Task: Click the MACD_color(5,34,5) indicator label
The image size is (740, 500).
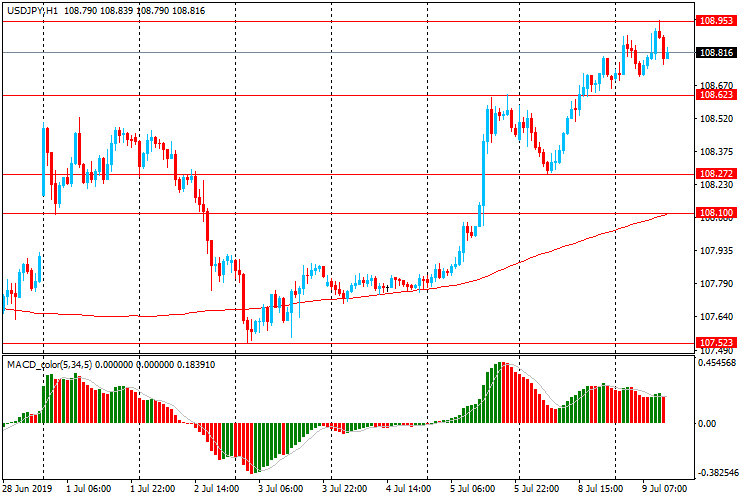Action: pyautogui.click(x=50, y=364)
